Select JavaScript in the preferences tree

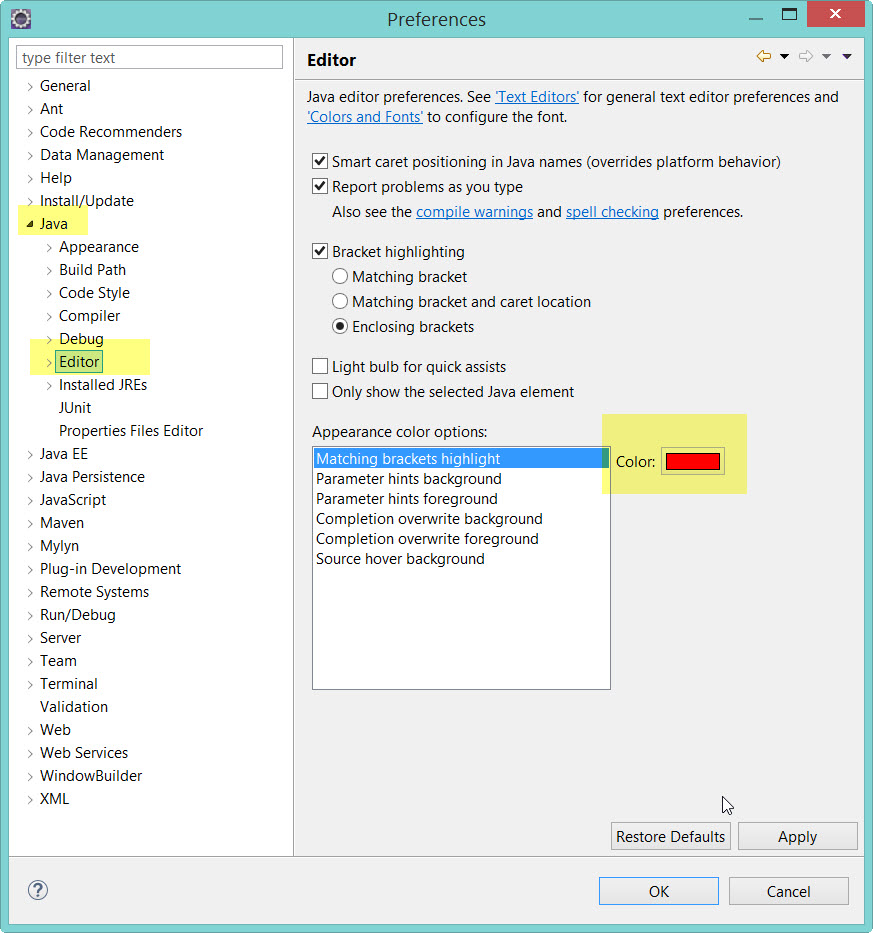click(73, 500)
